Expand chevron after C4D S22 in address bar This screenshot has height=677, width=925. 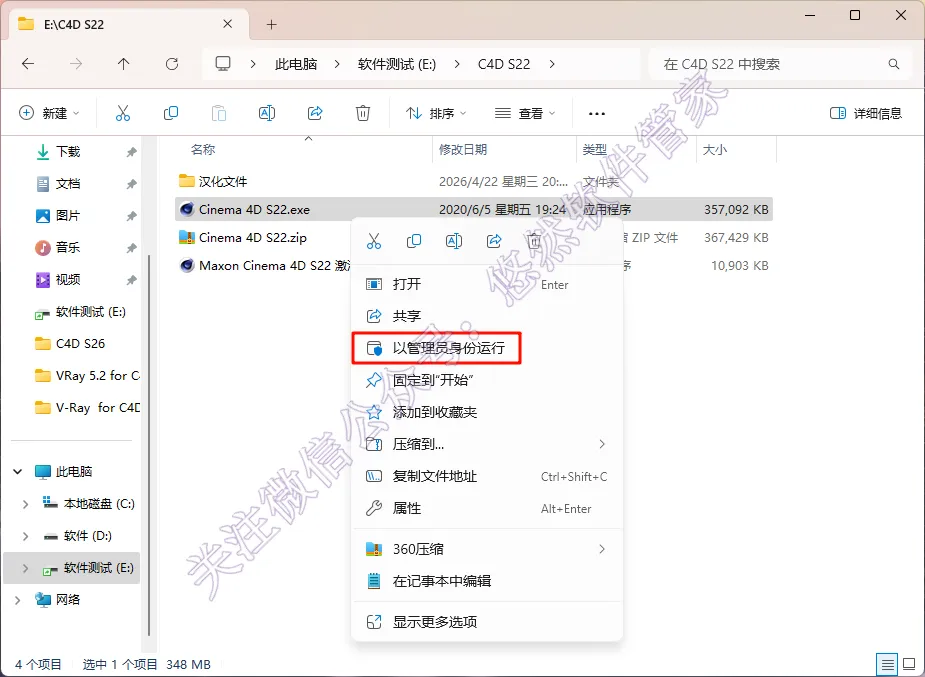[552, 64]
